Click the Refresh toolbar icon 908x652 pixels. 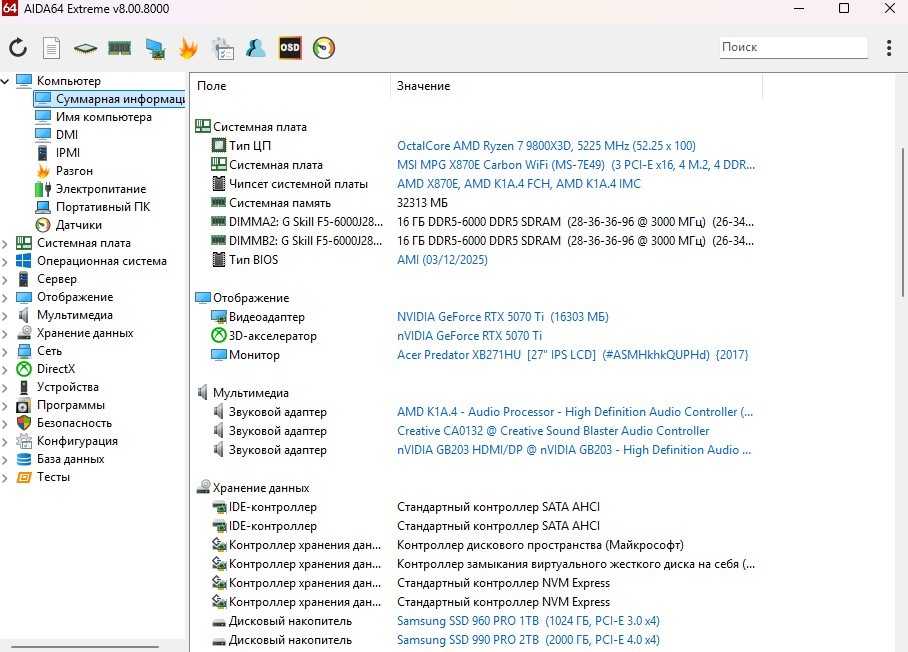click(x=18, y=47)
